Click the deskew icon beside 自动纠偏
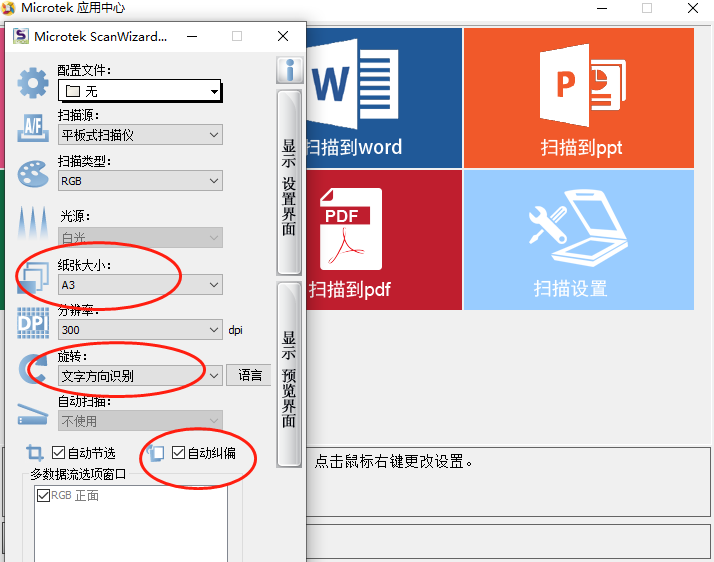The height and width of the screenshot is (562, 714). point(156,453)
